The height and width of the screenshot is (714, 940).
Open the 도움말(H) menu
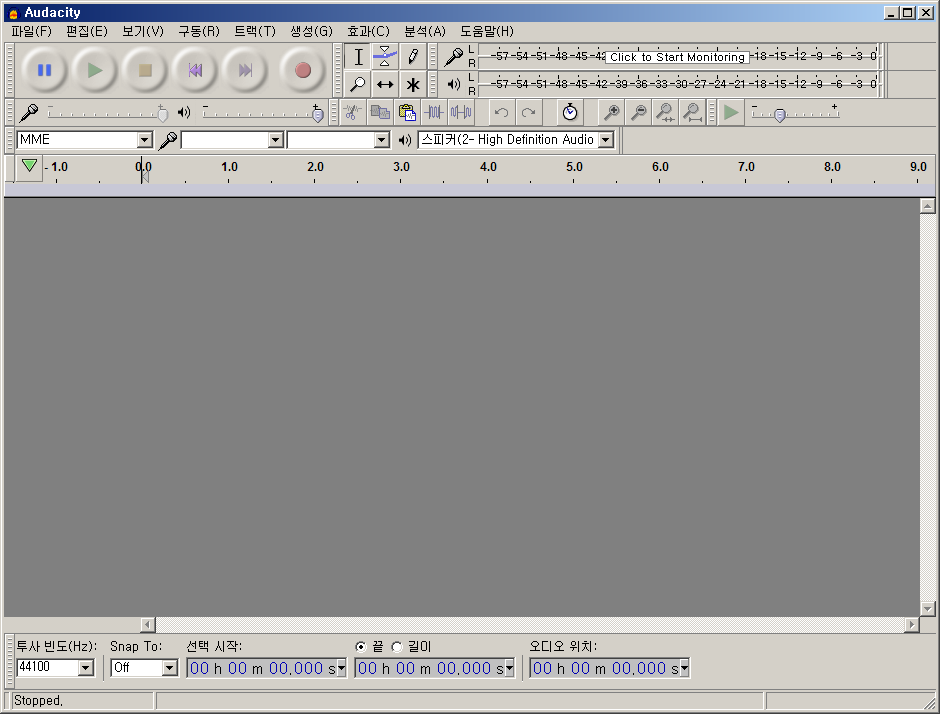point(487,31)
